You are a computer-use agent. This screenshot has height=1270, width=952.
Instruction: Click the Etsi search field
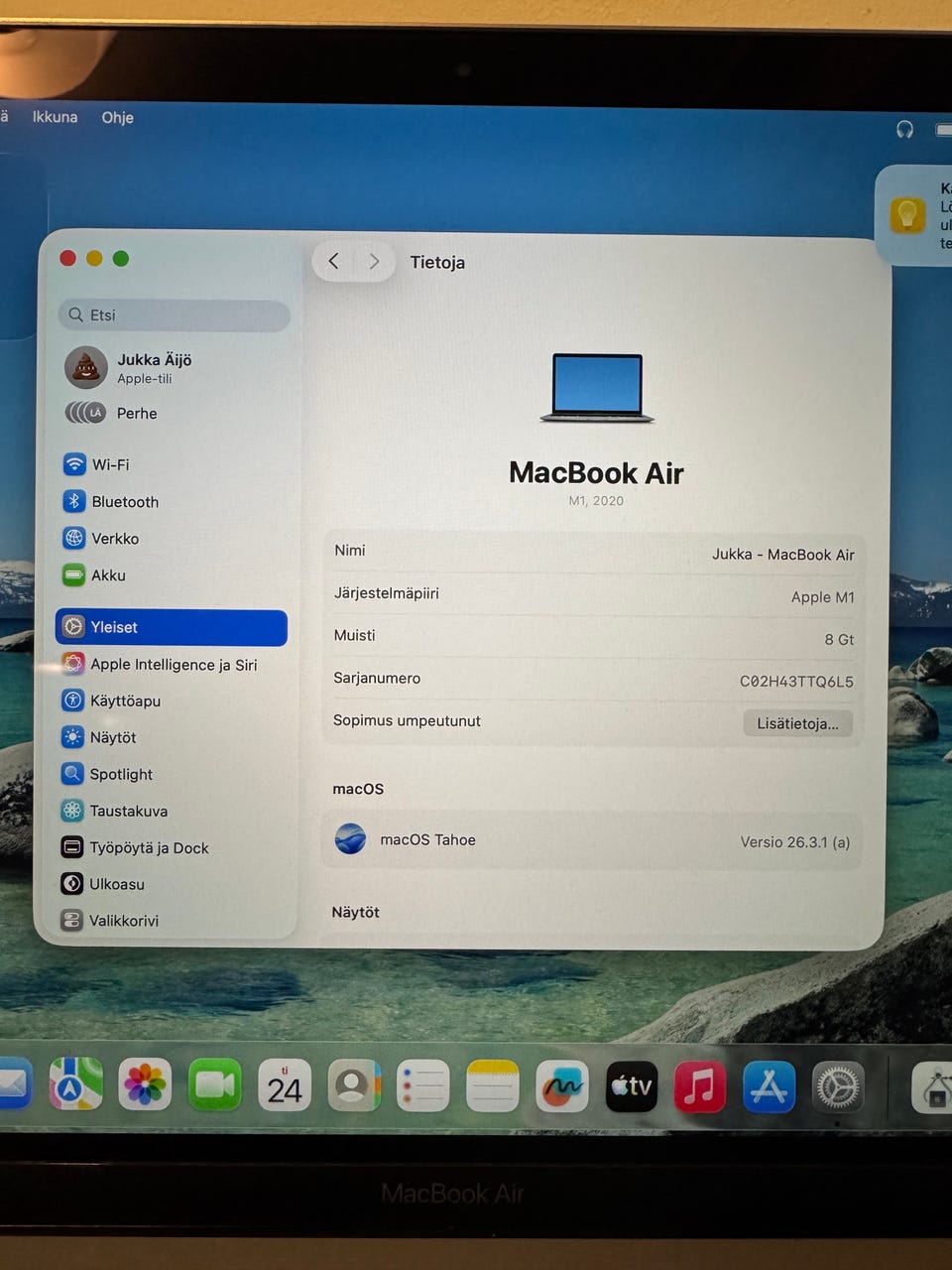coord(175,315)
